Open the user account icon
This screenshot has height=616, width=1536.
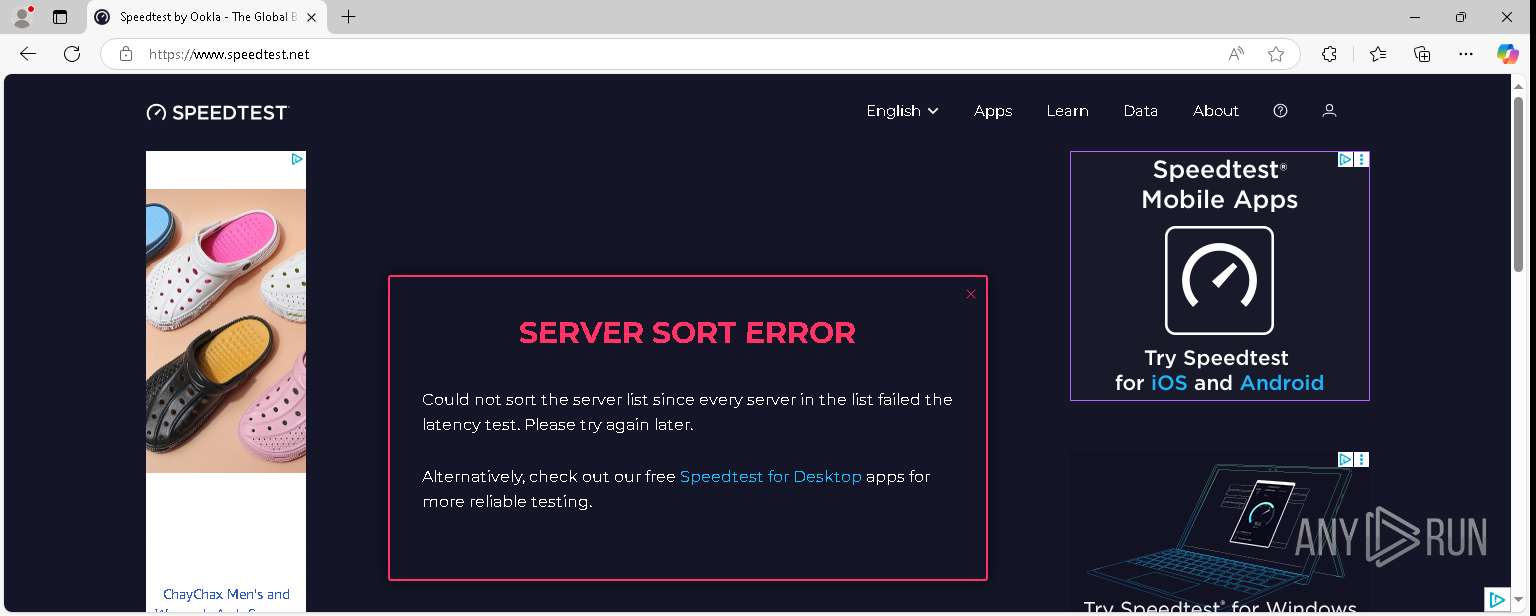[x=1329, y=111]
